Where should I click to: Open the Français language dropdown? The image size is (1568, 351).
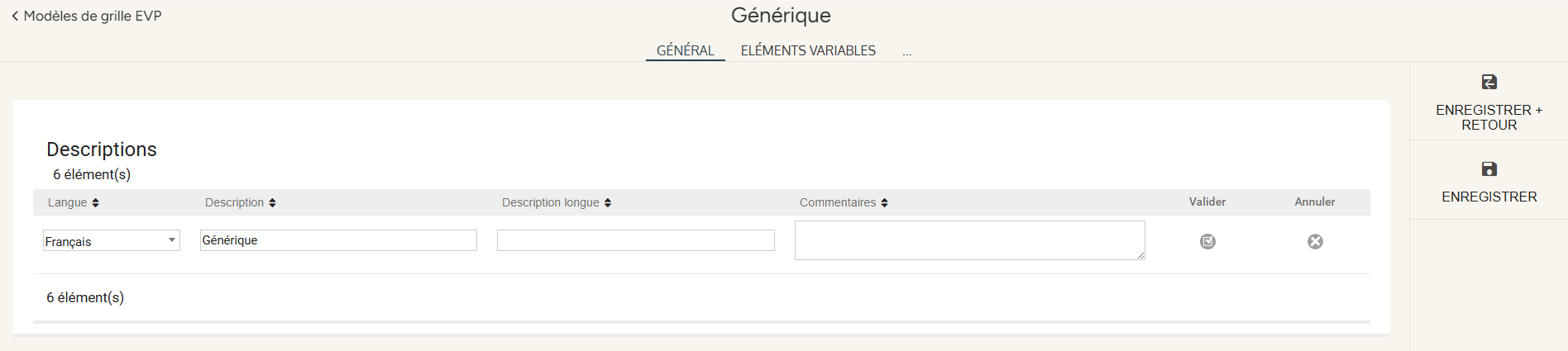click(x=112, y=240)
